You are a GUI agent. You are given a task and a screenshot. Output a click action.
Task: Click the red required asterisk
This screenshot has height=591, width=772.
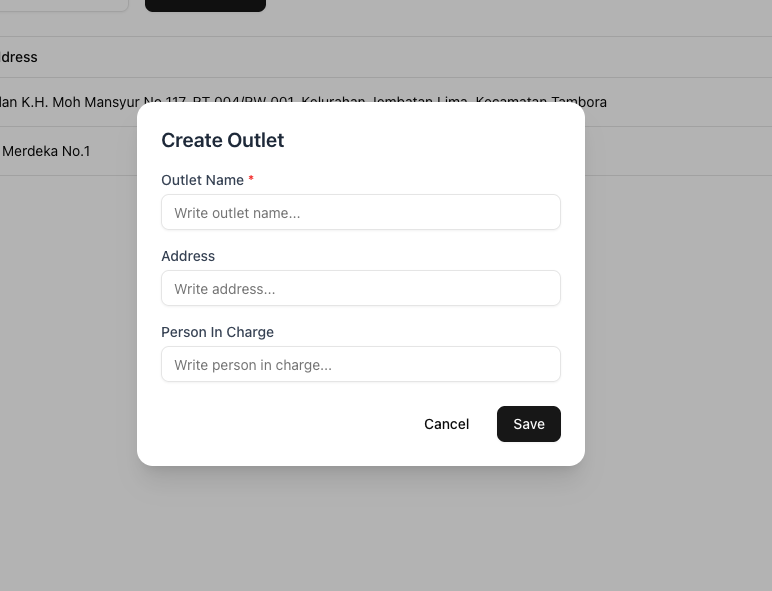[251, 180]
